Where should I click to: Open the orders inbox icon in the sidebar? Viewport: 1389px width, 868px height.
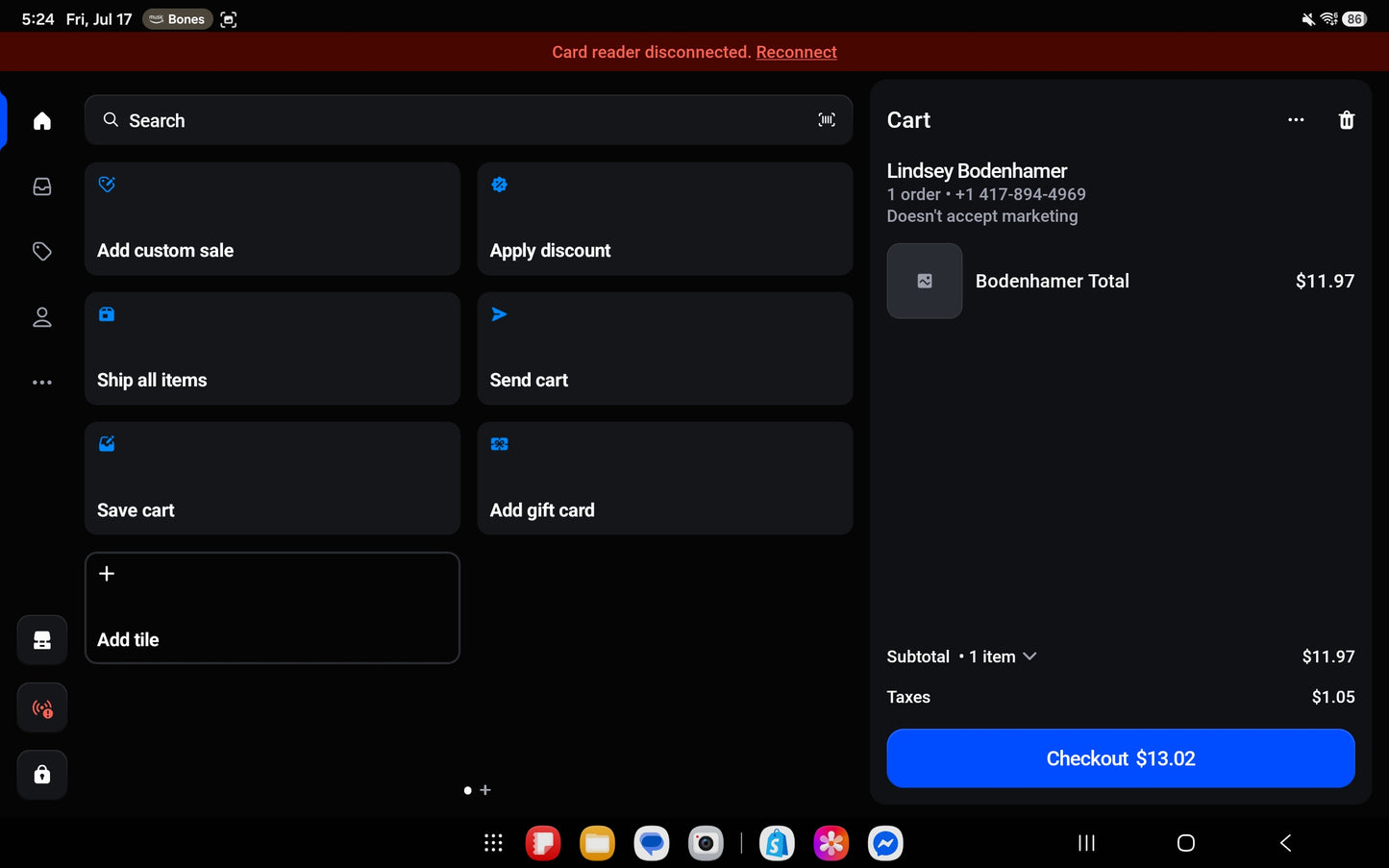(x=42, y=186)
